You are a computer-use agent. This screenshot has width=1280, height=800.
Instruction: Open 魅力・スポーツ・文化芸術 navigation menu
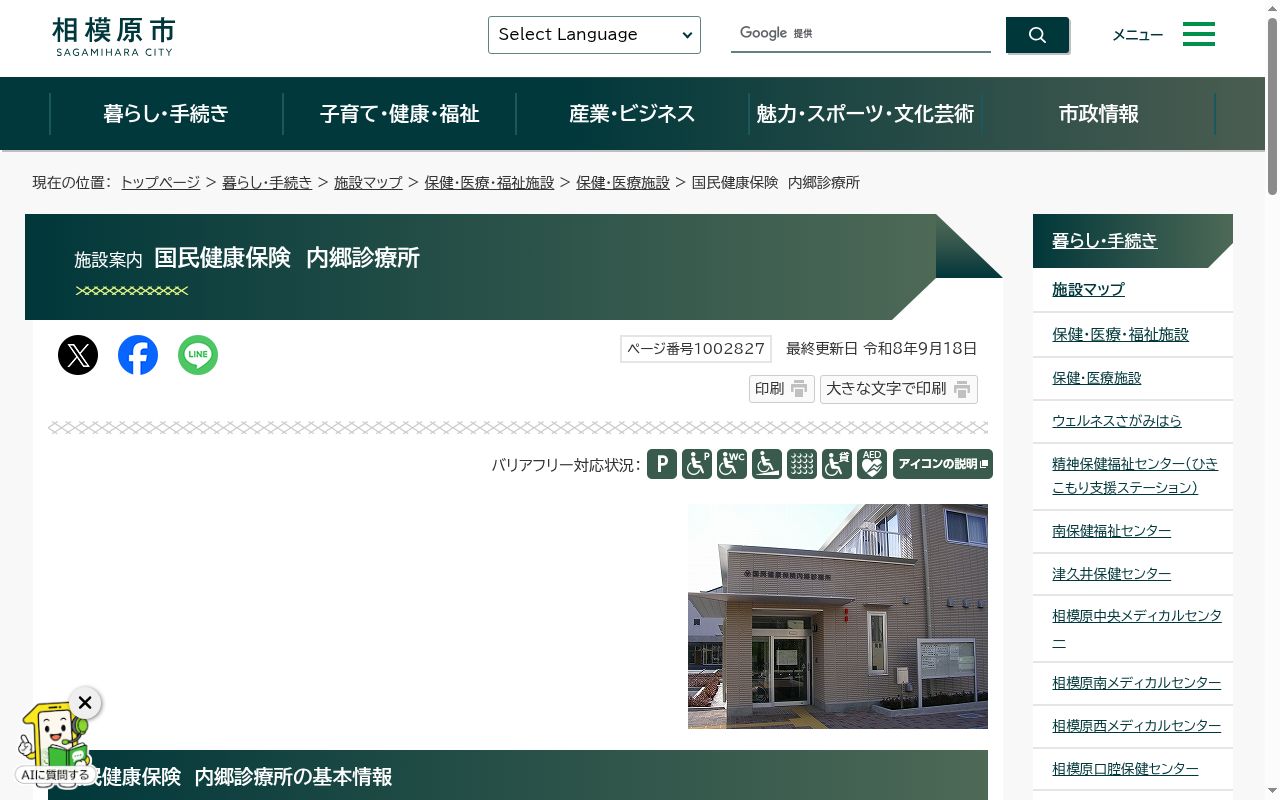[865, 114]
